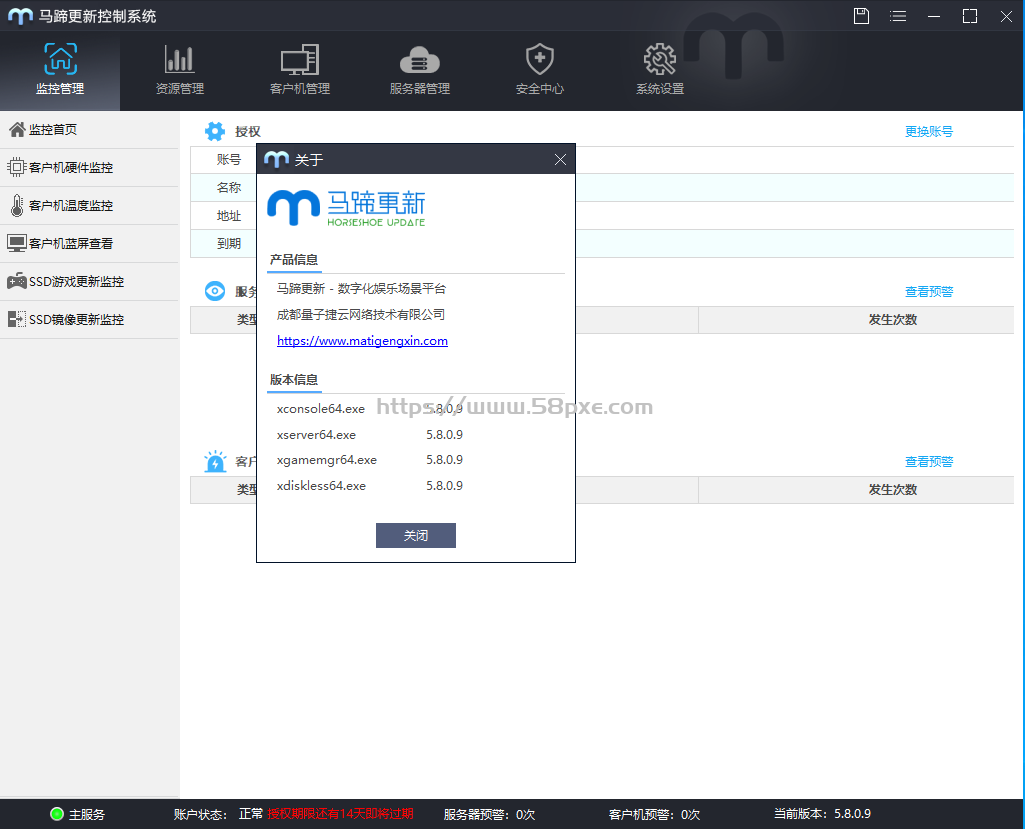Click the gear icon beside 授权
The width and height of the screenshot is (1025, 829).
coord(214,131)
